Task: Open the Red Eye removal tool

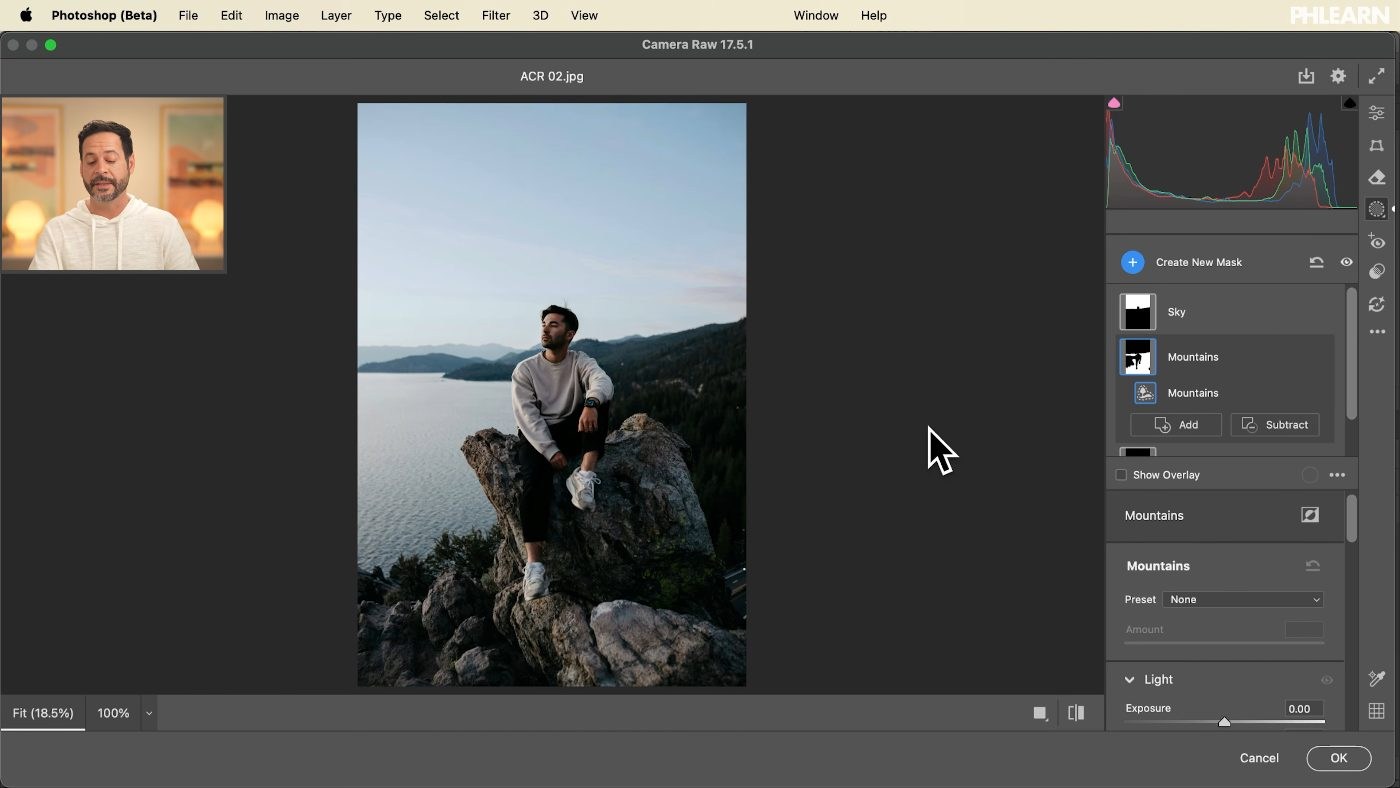Action: point(1377,241)
